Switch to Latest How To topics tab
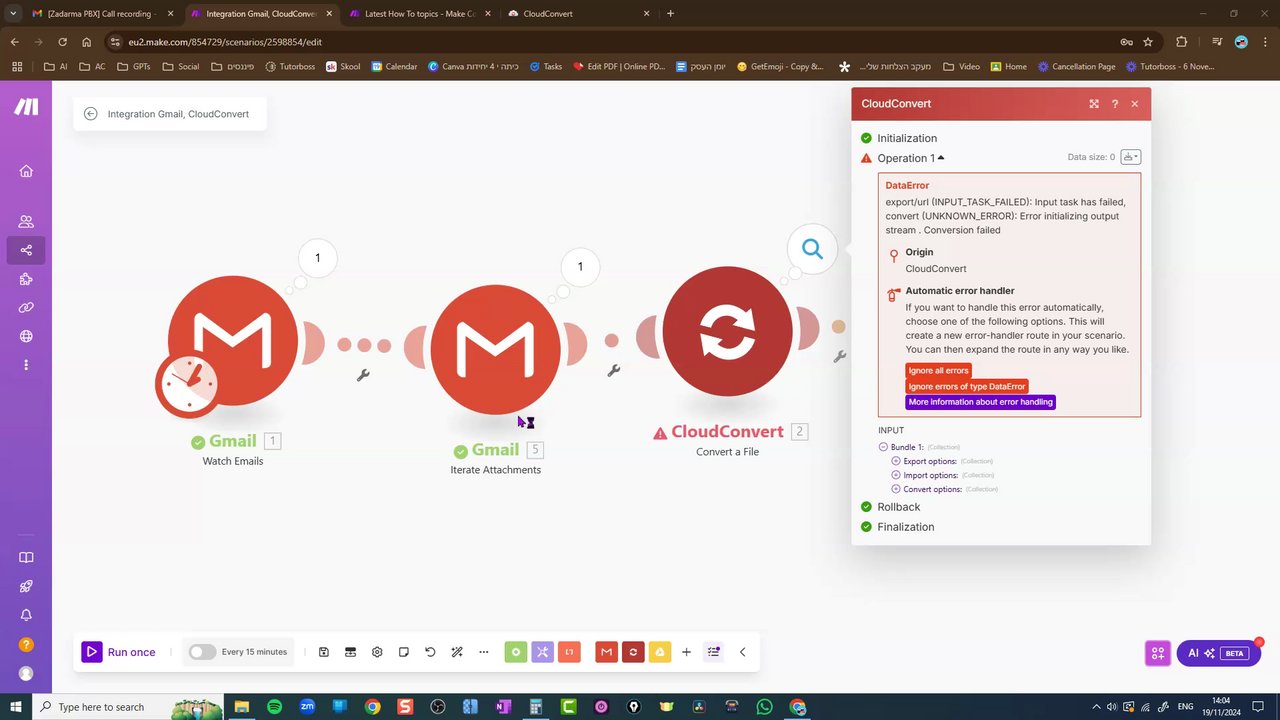This screenshot has width=1280, height=720. coord(419,14)
